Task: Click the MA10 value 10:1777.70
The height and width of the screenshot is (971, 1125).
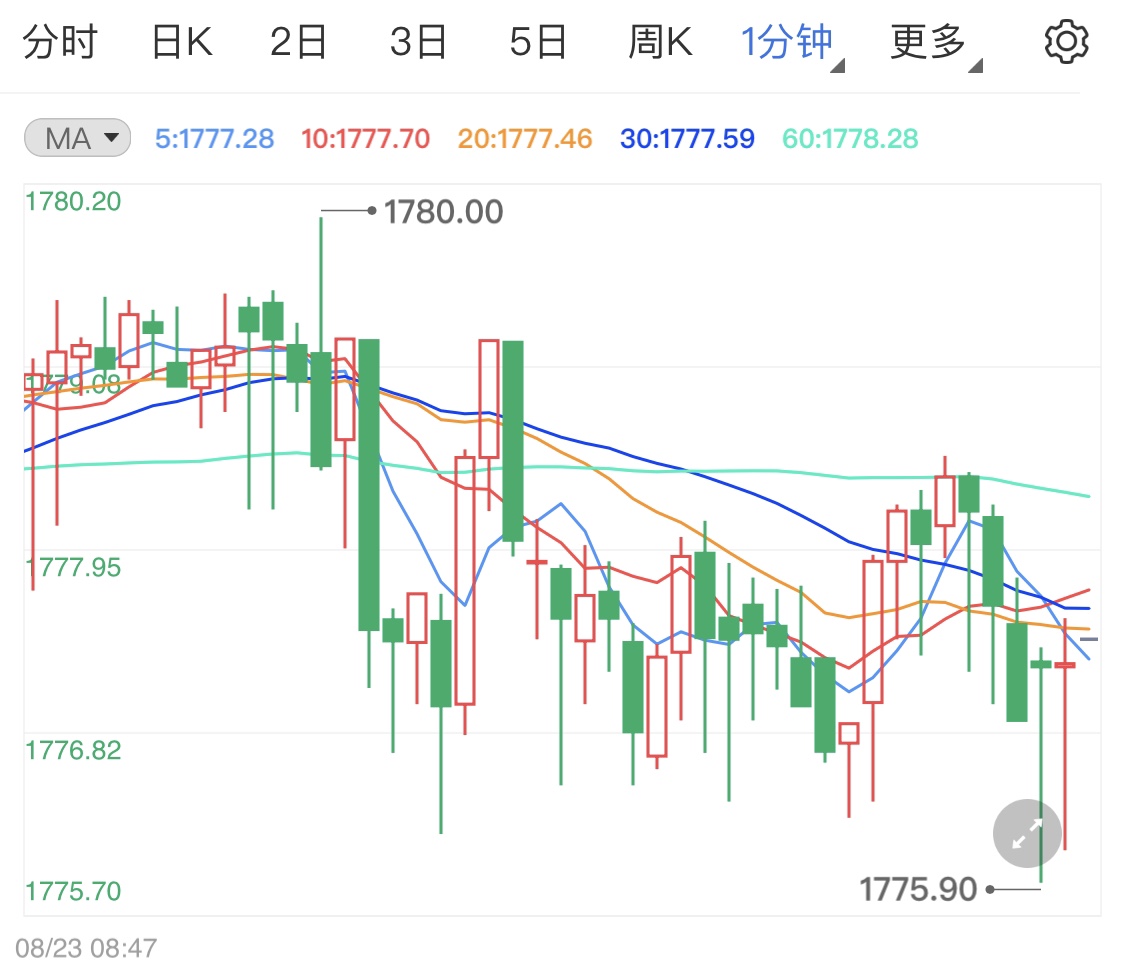Action: coord(365,139)
